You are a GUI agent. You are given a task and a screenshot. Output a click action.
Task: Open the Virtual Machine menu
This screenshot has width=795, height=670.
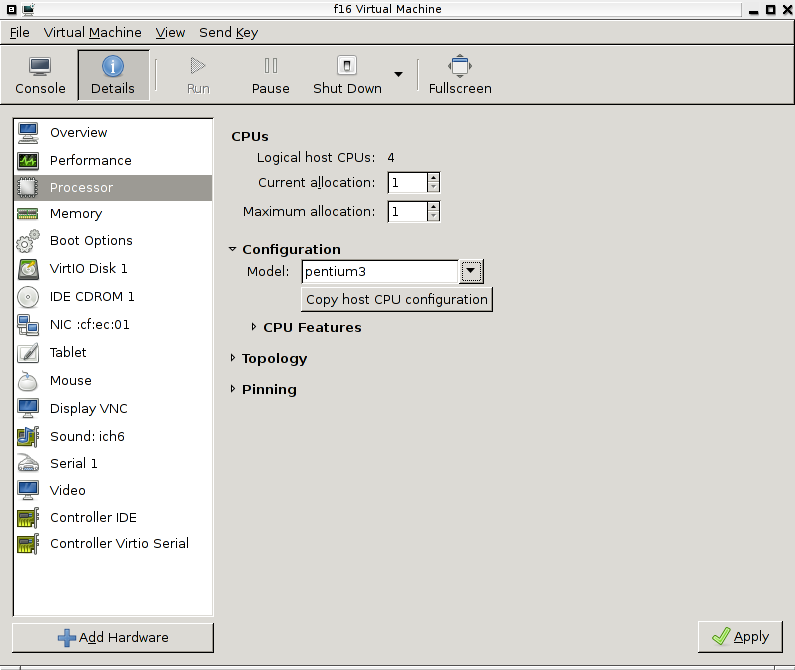[x=93, y=32]
